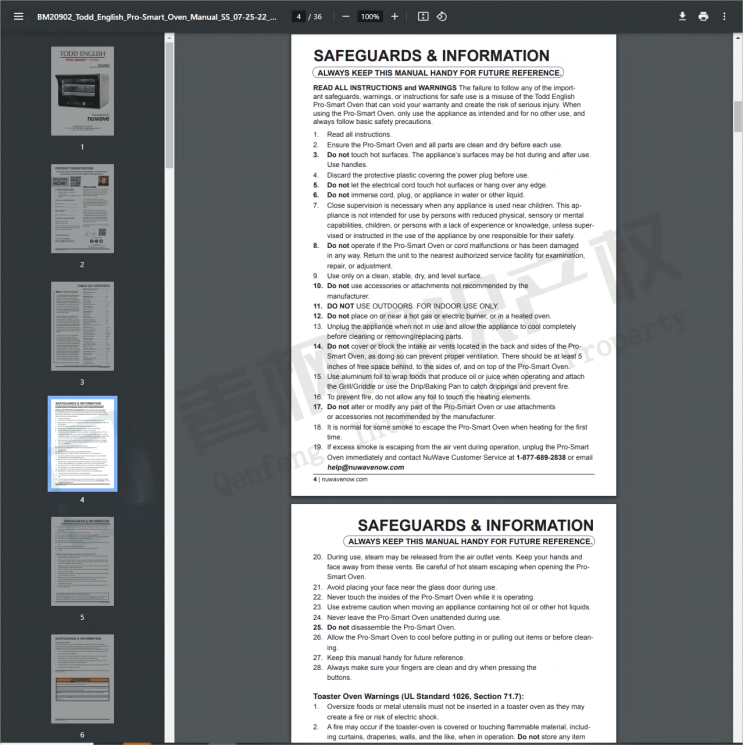743x745 pixels.
Task: Click the READ ALL INSTRUCTIONS and WARNINGS text
Action: (384, 88)
